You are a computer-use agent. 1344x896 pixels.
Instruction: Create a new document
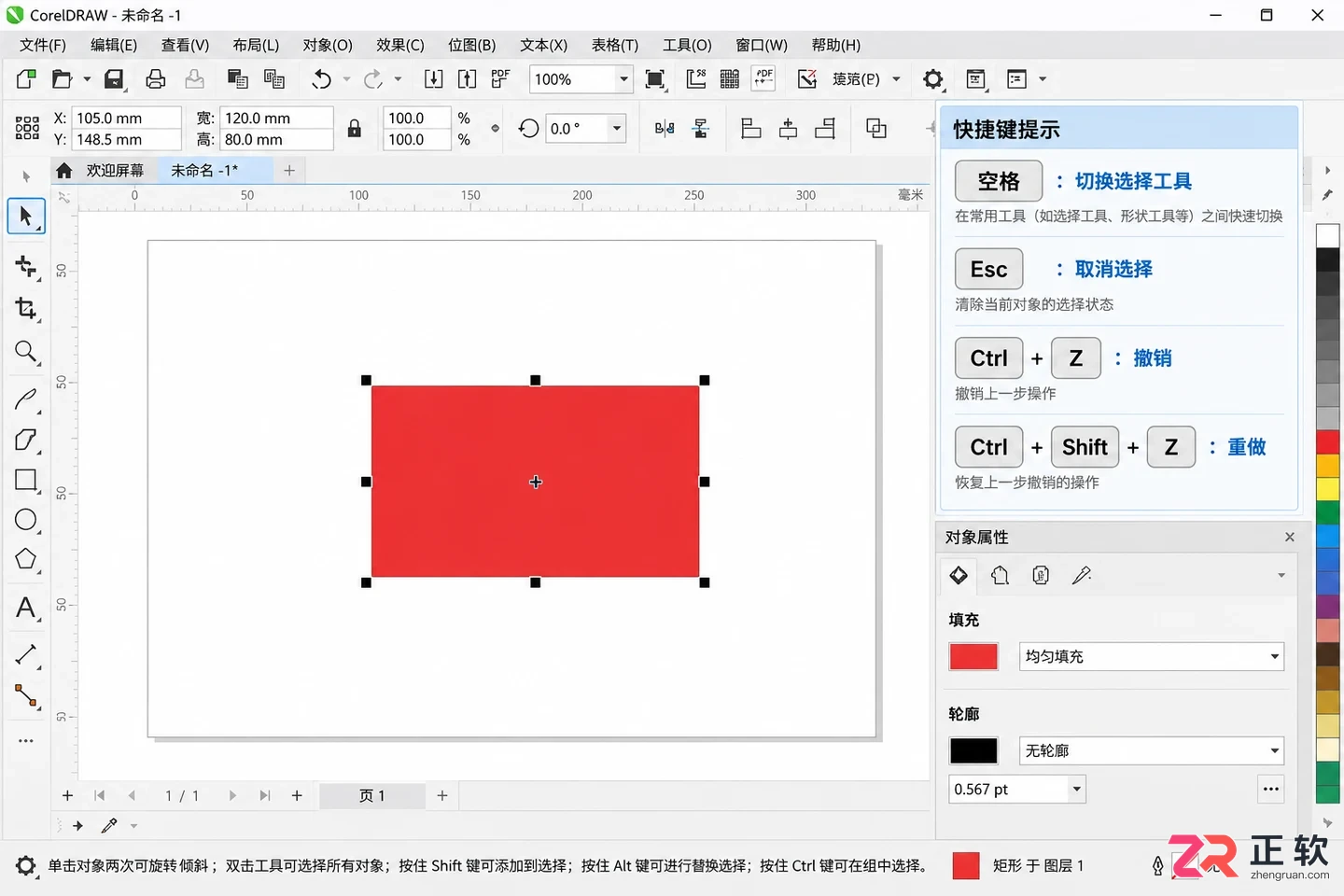coord(26,79)
